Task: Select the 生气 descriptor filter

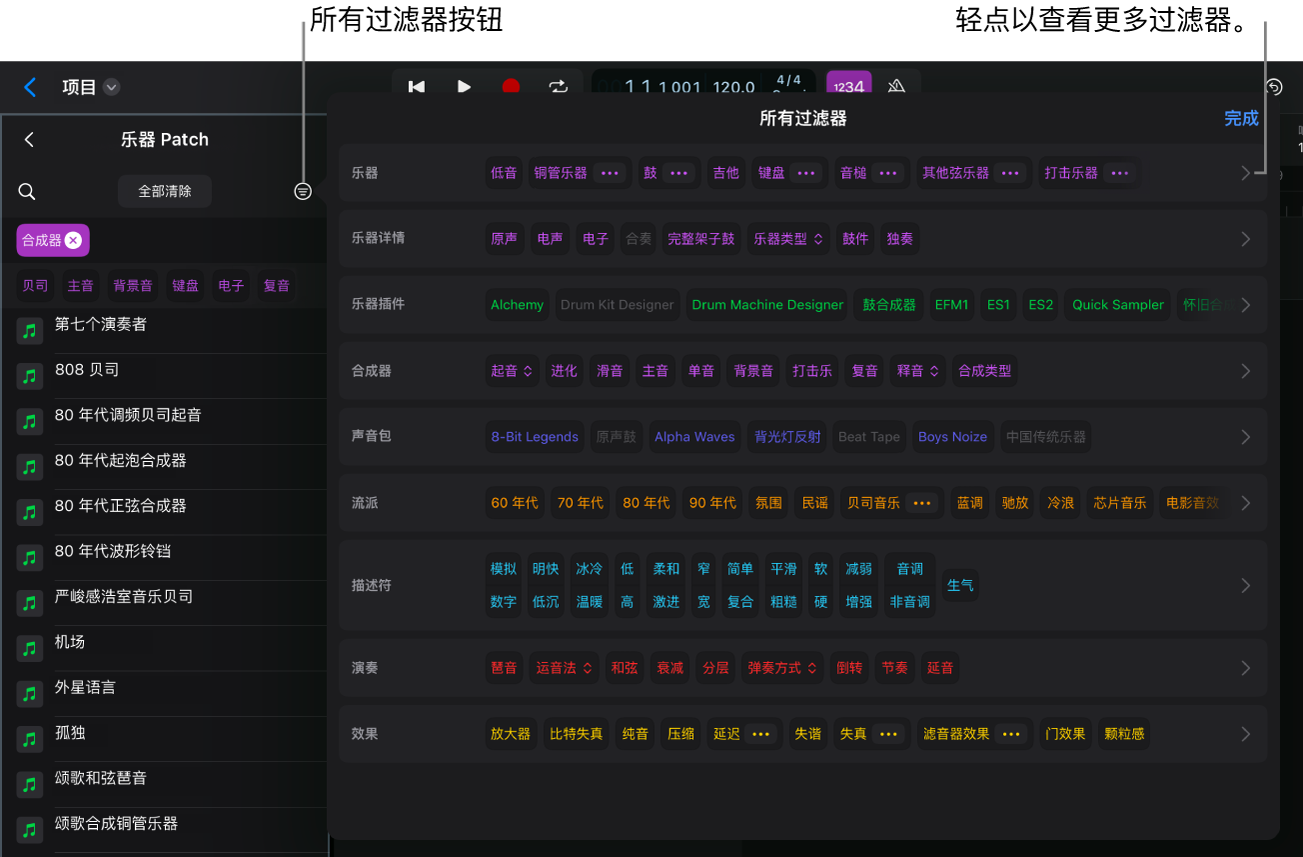Action: 960,585
